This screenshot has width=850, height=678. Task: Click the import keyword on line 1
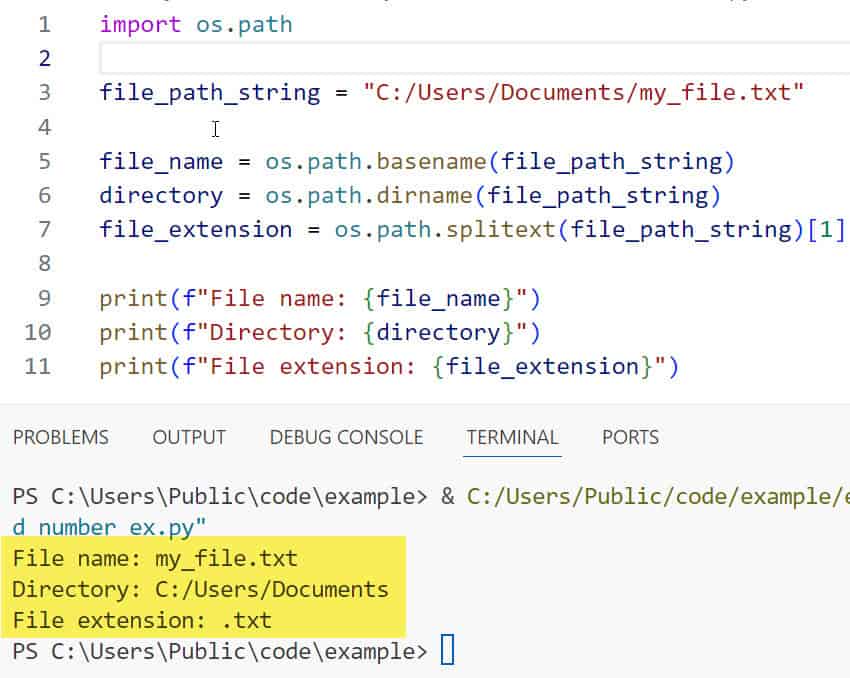(141, 24)
